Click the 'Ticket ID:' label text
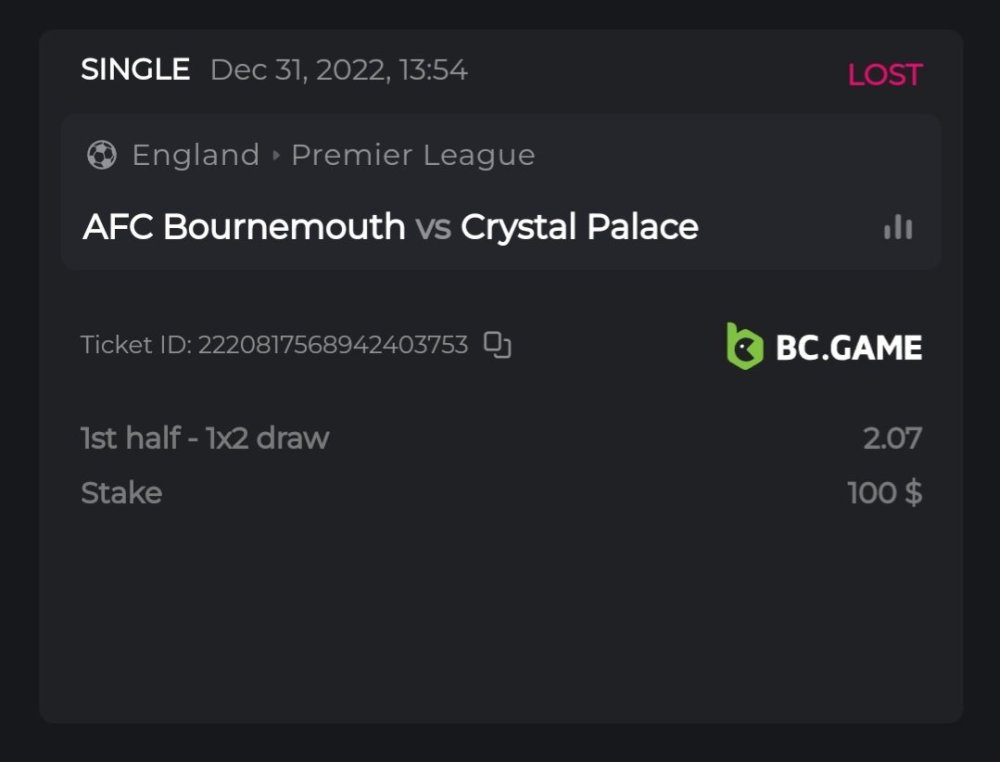 point(136,345)
